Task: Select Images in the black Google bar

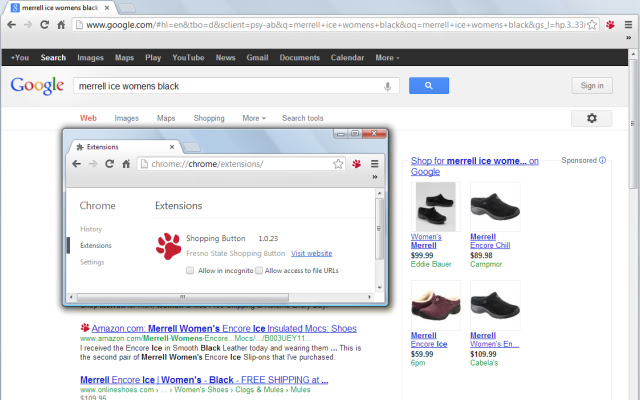Action: [90, 58]
